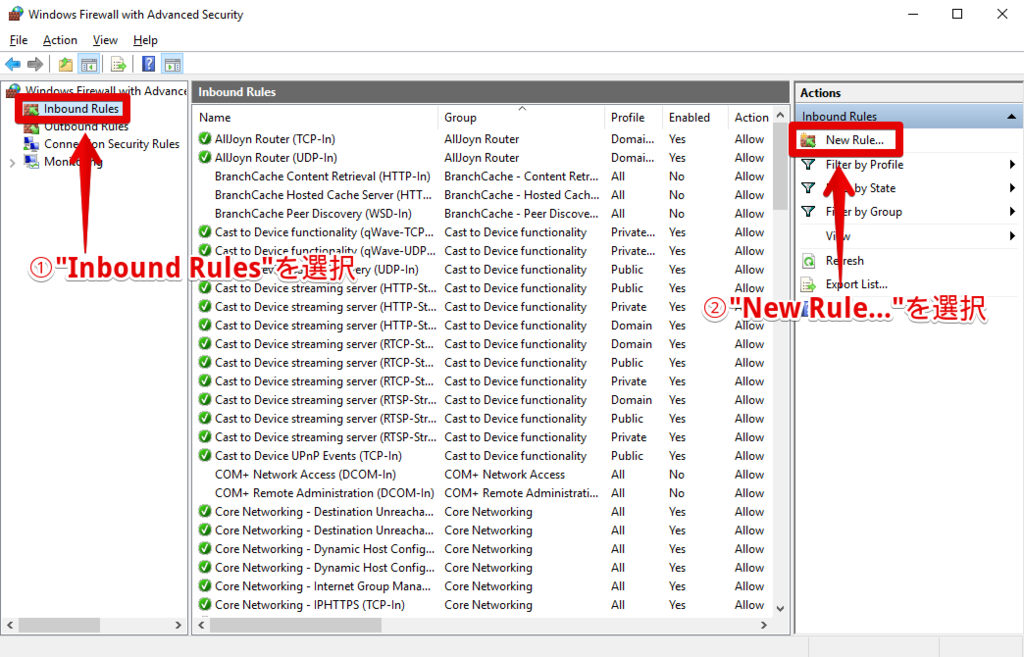
Task: Toggle the Show/Hide Console Tree icon
Action: pos(89,64)
